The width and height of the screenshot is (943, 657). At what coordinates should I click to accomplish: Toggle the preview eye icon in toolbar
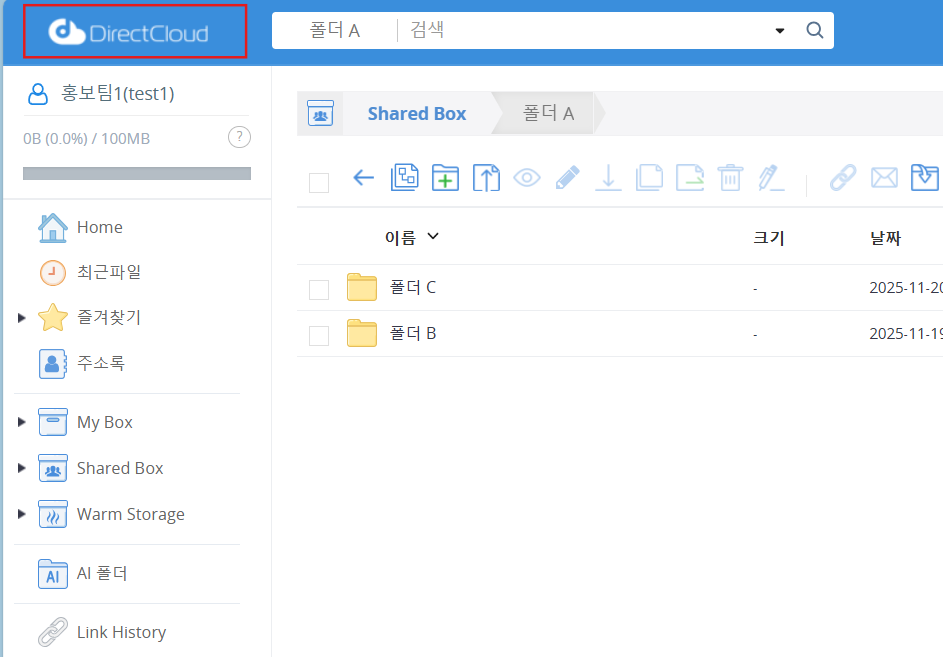(x=527, y=179)
